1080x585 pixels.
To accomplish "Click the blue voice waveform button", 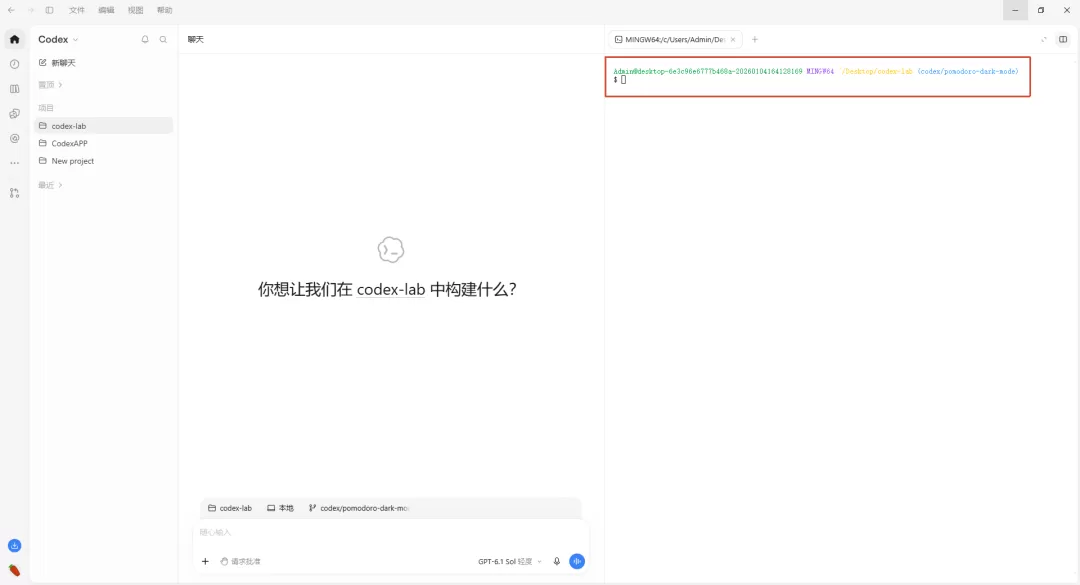I will coord(577,562).
